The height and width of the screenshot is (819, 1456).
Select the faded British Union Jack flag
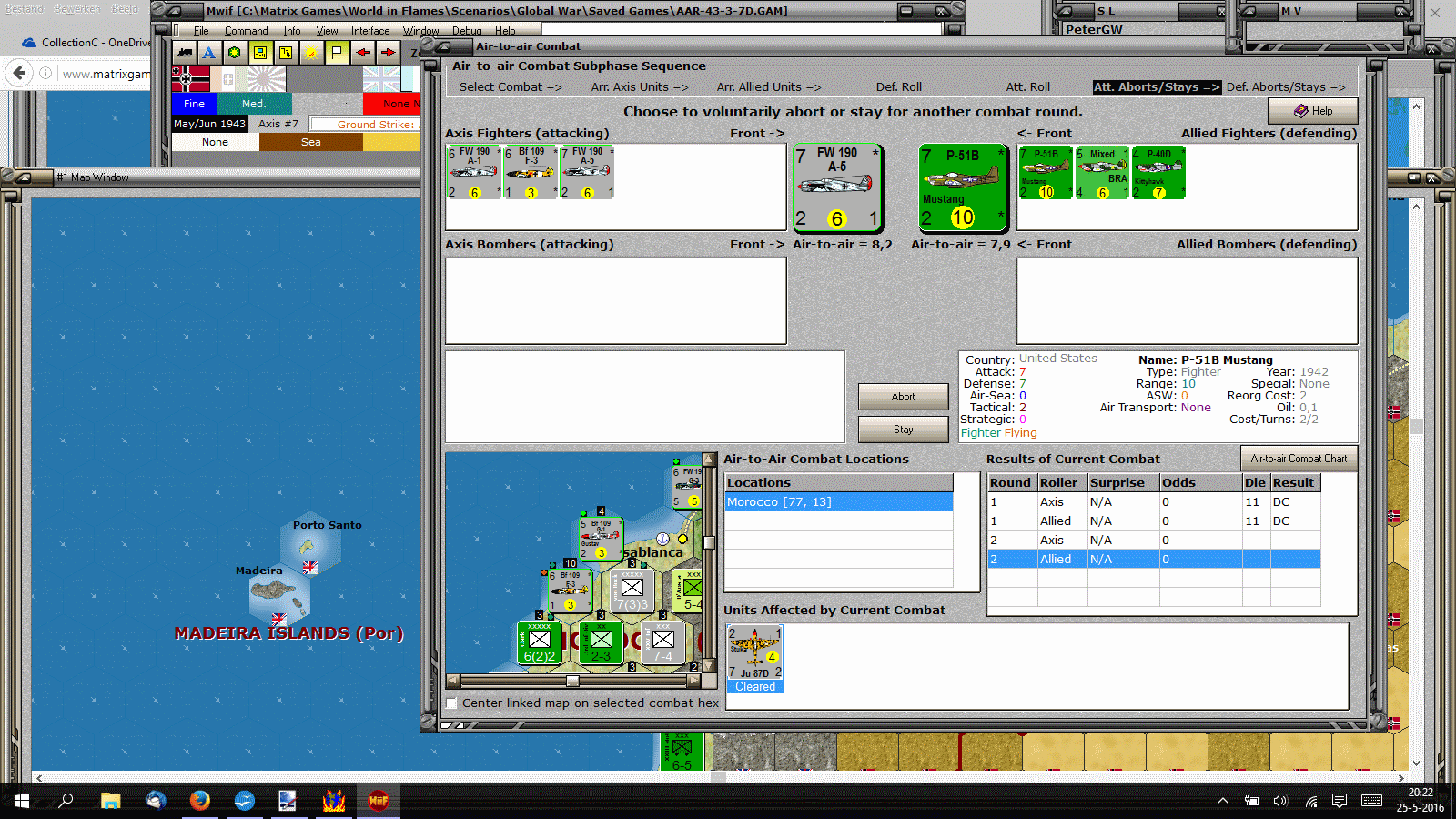coord(381,79)
